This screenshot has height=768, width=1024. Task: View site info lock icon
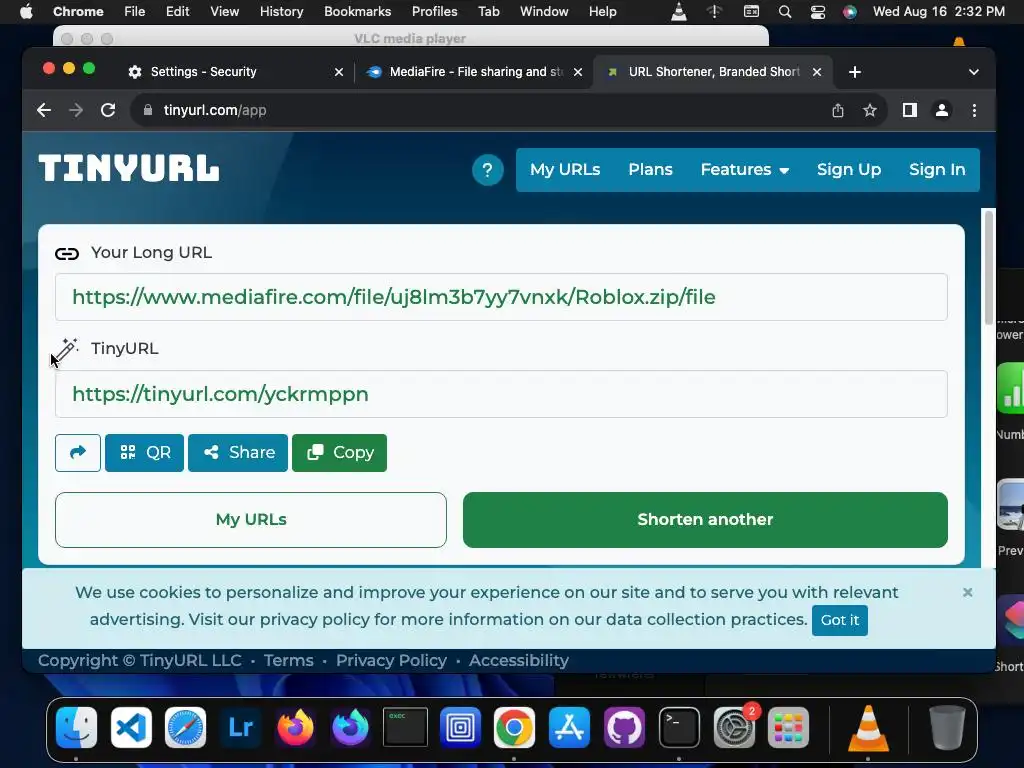[148, 110]
